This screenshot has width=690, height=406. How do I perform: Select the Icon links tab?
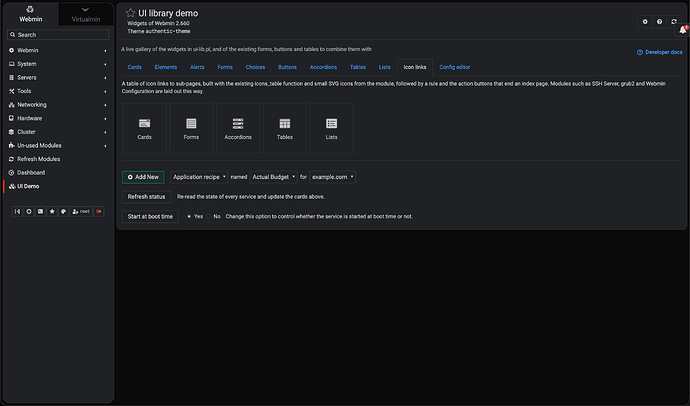click(415, 67)
